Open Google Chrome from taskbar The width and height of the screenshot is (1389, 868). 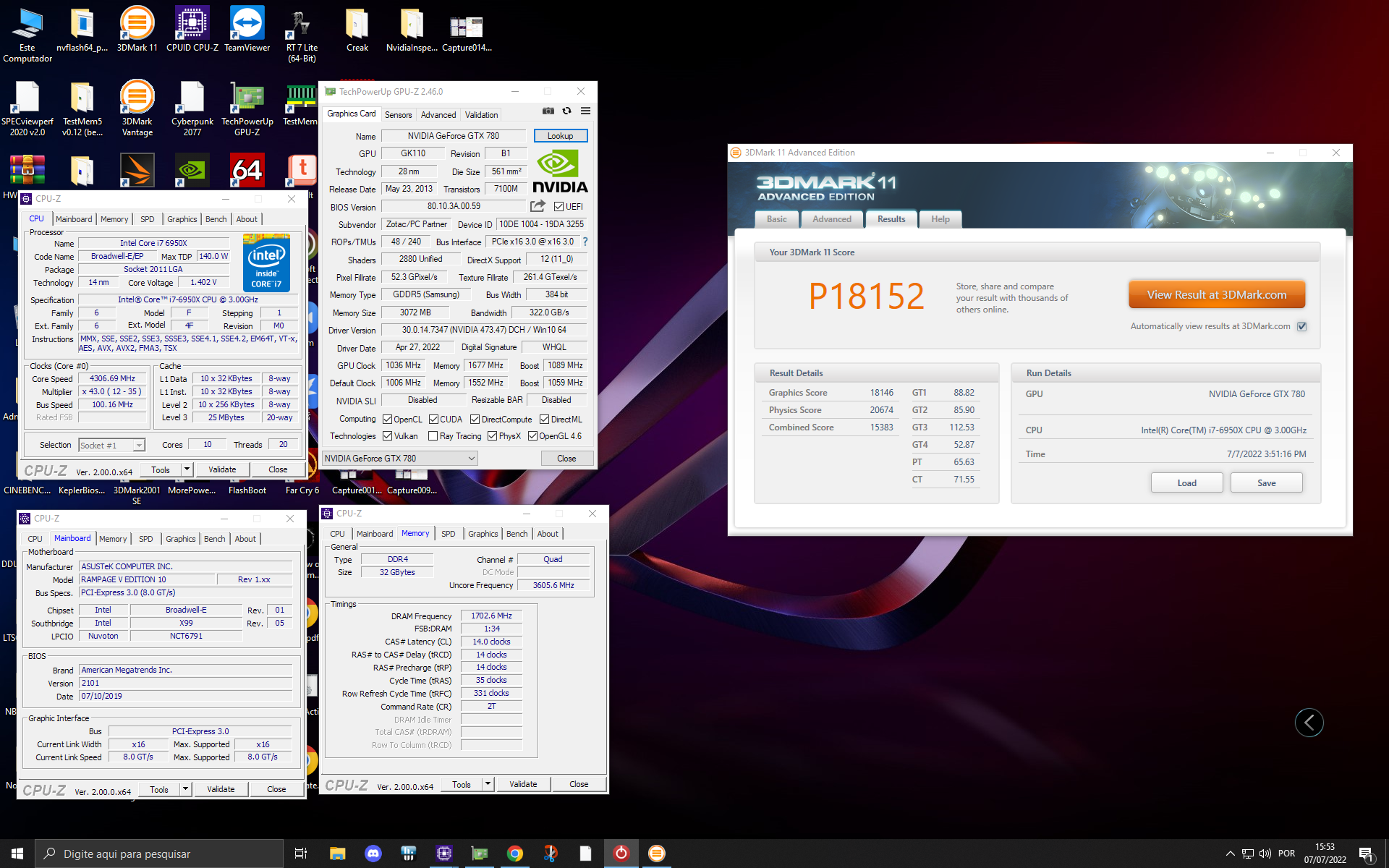coord(515,854)
